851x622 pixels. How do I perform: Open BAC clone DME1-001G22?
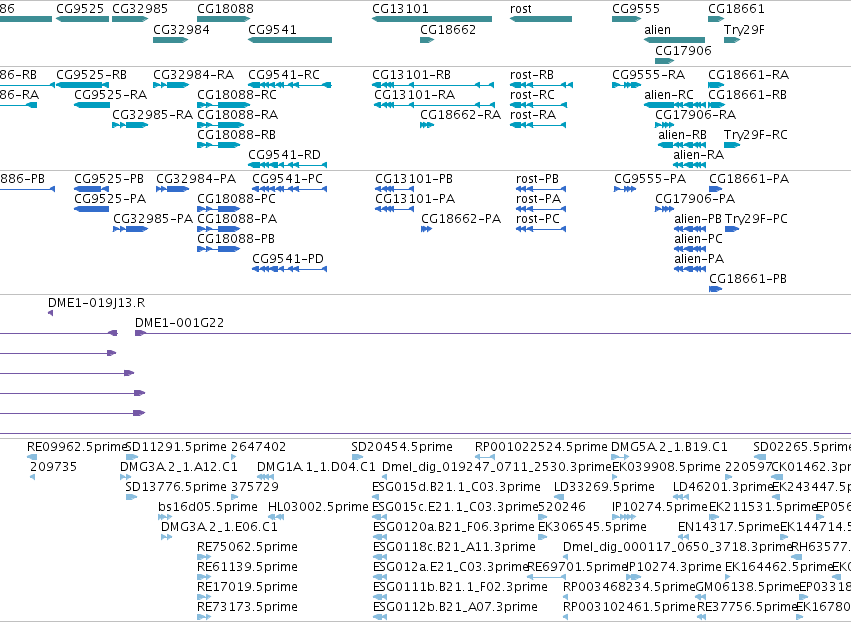[179, 322]
